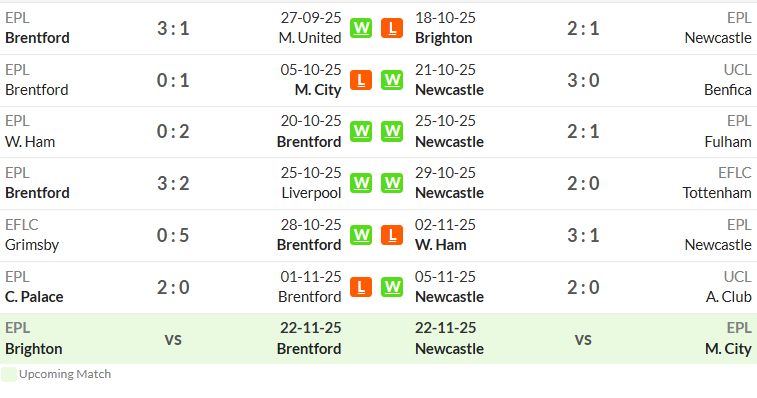The height and width of the screenshot is (398, 757).
Task: Click L badge for C. Palace vs Brentford
Action: pyautogui.click(x=361, y=287)
